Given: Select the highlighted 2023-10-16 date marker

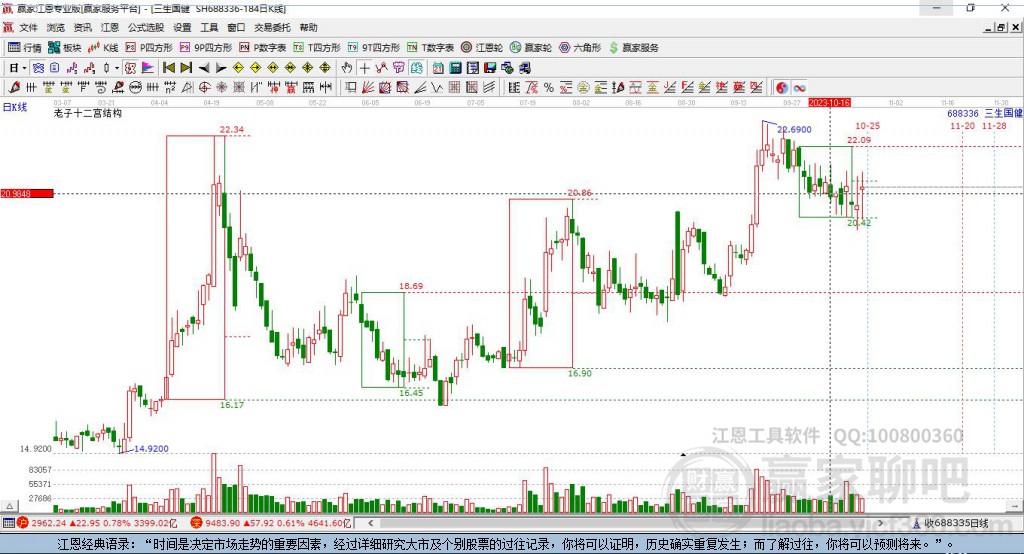Looking at the screenshot, I should tap(829, 103).
